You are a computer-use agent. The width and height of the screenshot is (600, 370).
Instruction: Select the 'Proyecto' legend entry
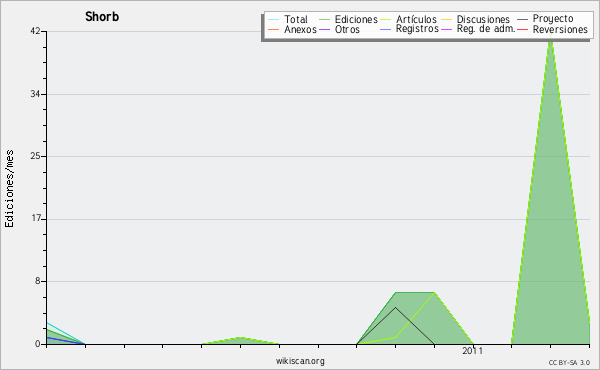coord(553,19)
